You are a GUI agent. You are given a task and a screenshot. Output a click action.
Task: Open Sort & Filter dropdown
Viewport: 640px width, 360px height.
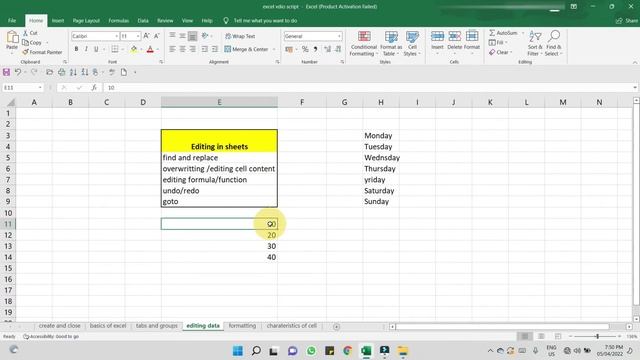point(535,43)
